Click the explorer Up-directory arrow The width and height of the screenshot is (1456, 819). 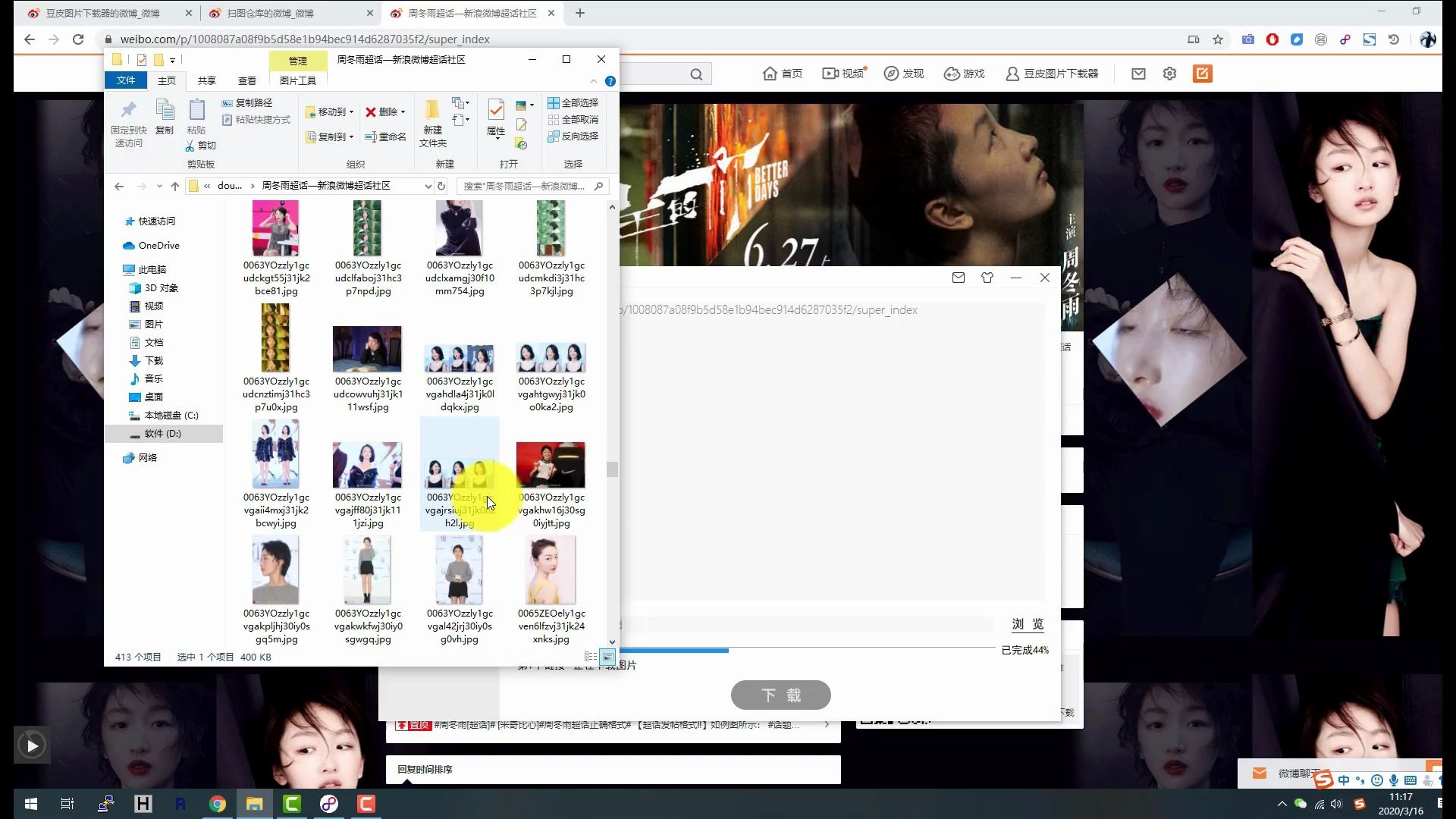click(175, 186)
